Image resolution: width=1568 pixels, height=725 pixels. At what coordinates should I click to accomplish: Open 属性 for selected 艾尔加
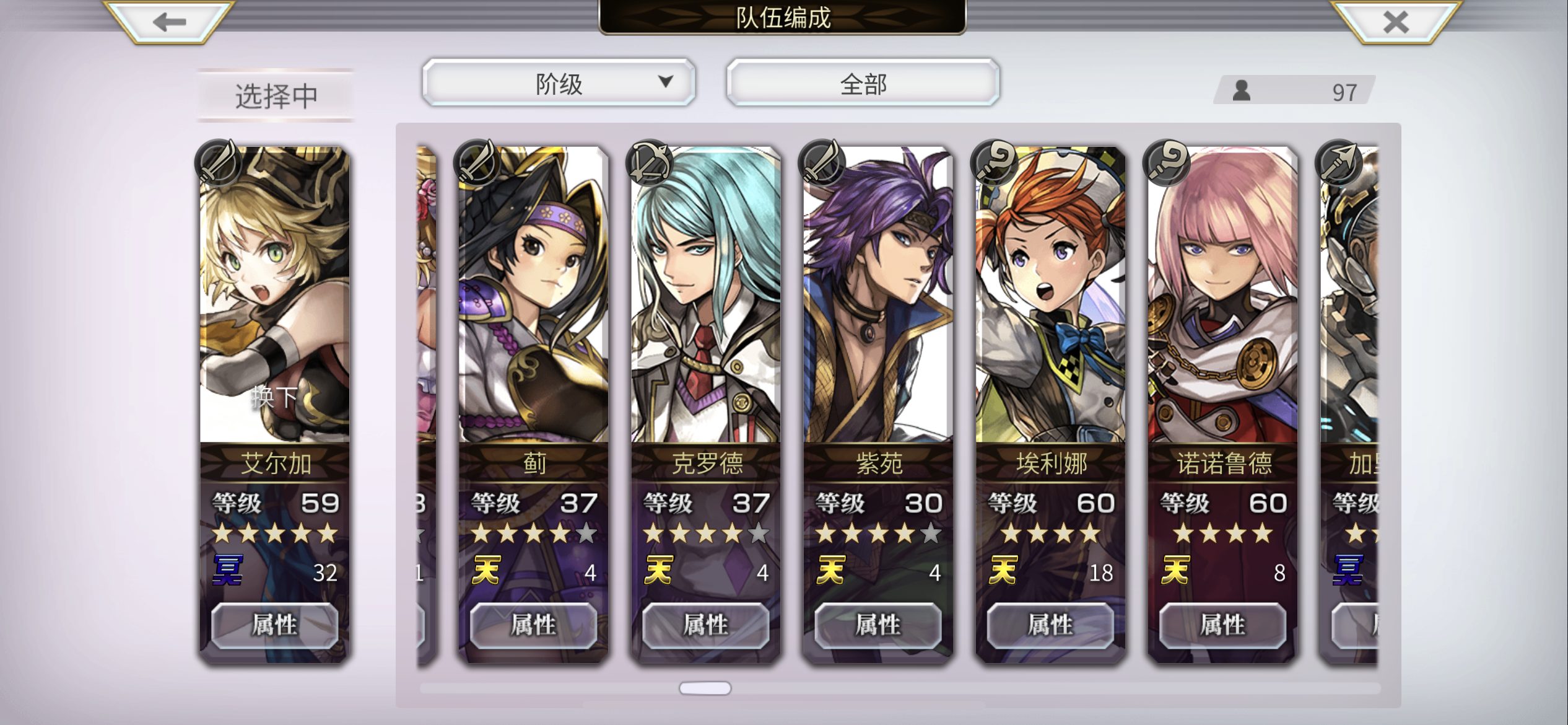(275, 625)
